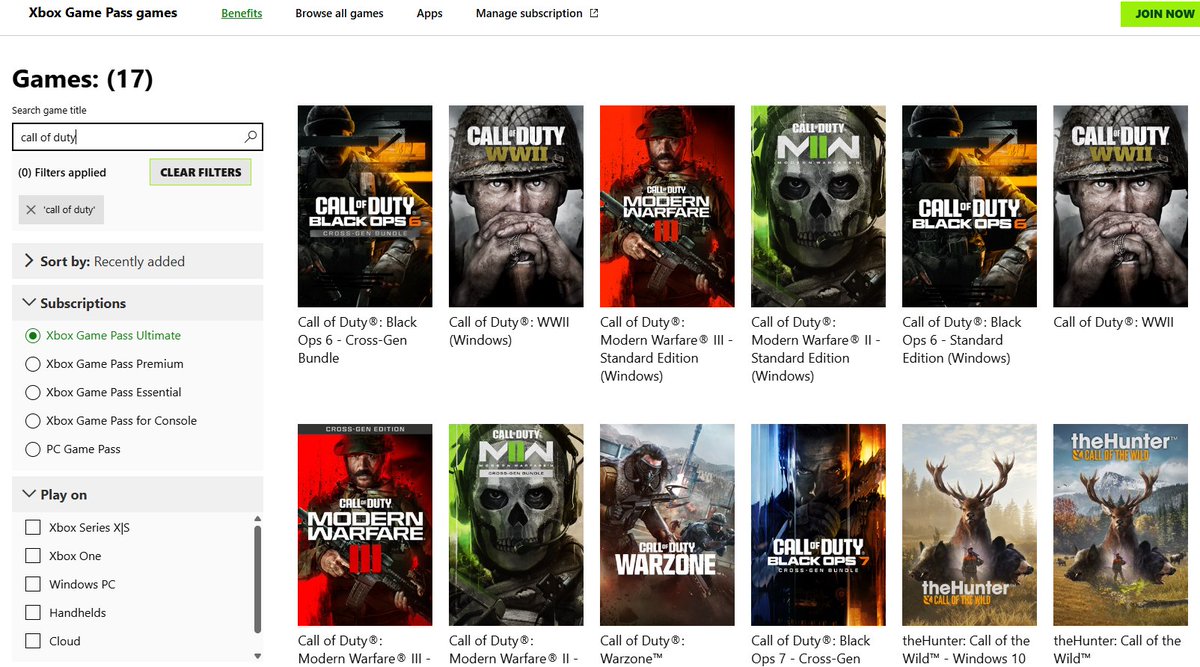
Task: Select Xbox Game Pass Ultimate radio
Action: (33, 336)
